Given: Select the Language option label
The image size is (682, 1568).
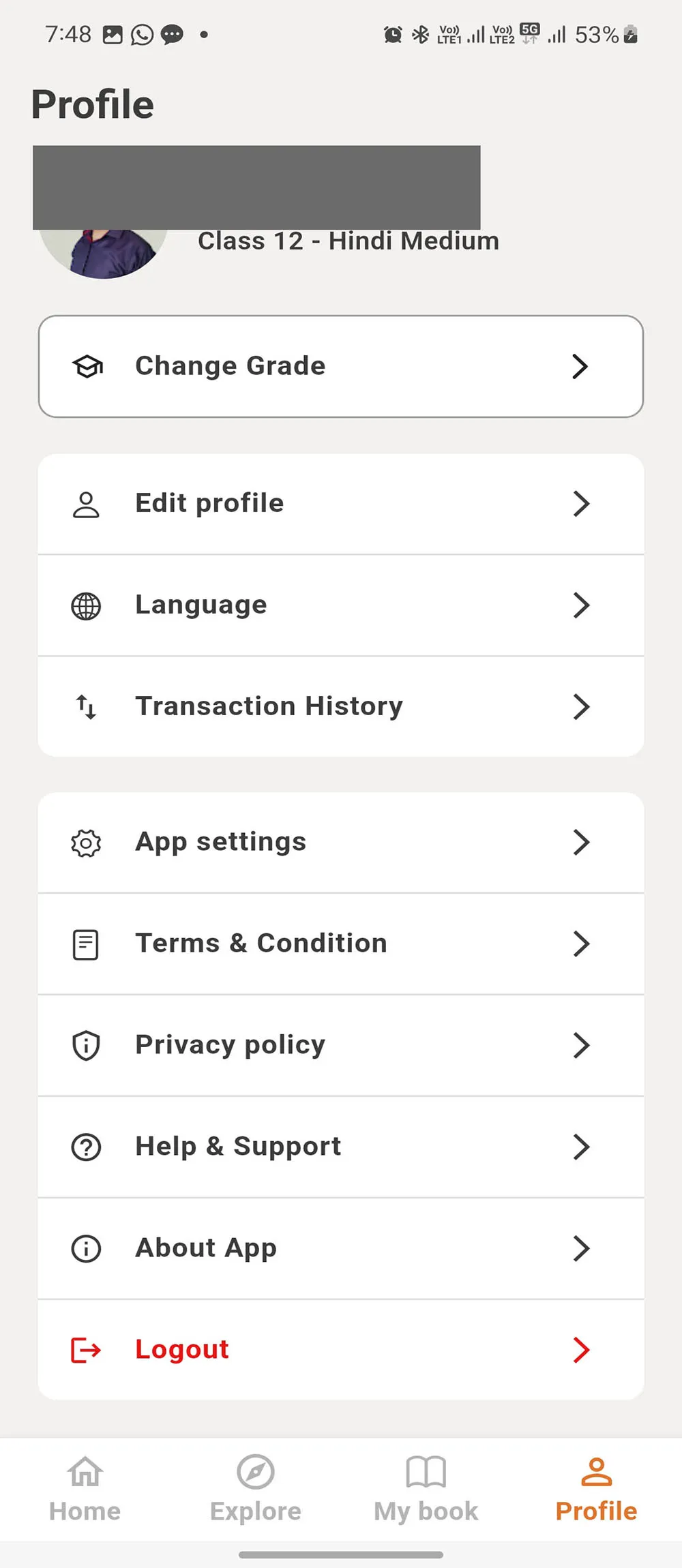Looking at the screenshot, I should [201, 605].
